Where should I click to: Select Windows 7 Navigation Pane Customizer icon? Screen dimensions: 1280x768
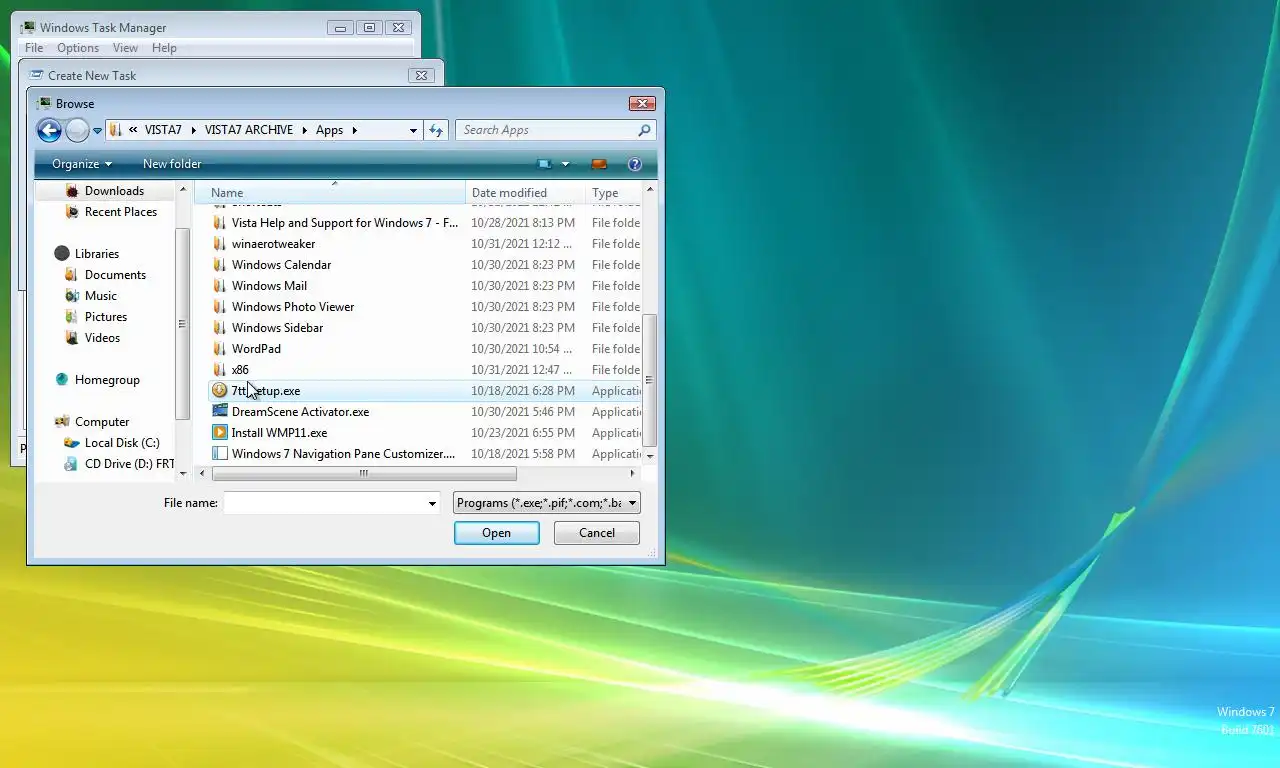pos(220,454)
